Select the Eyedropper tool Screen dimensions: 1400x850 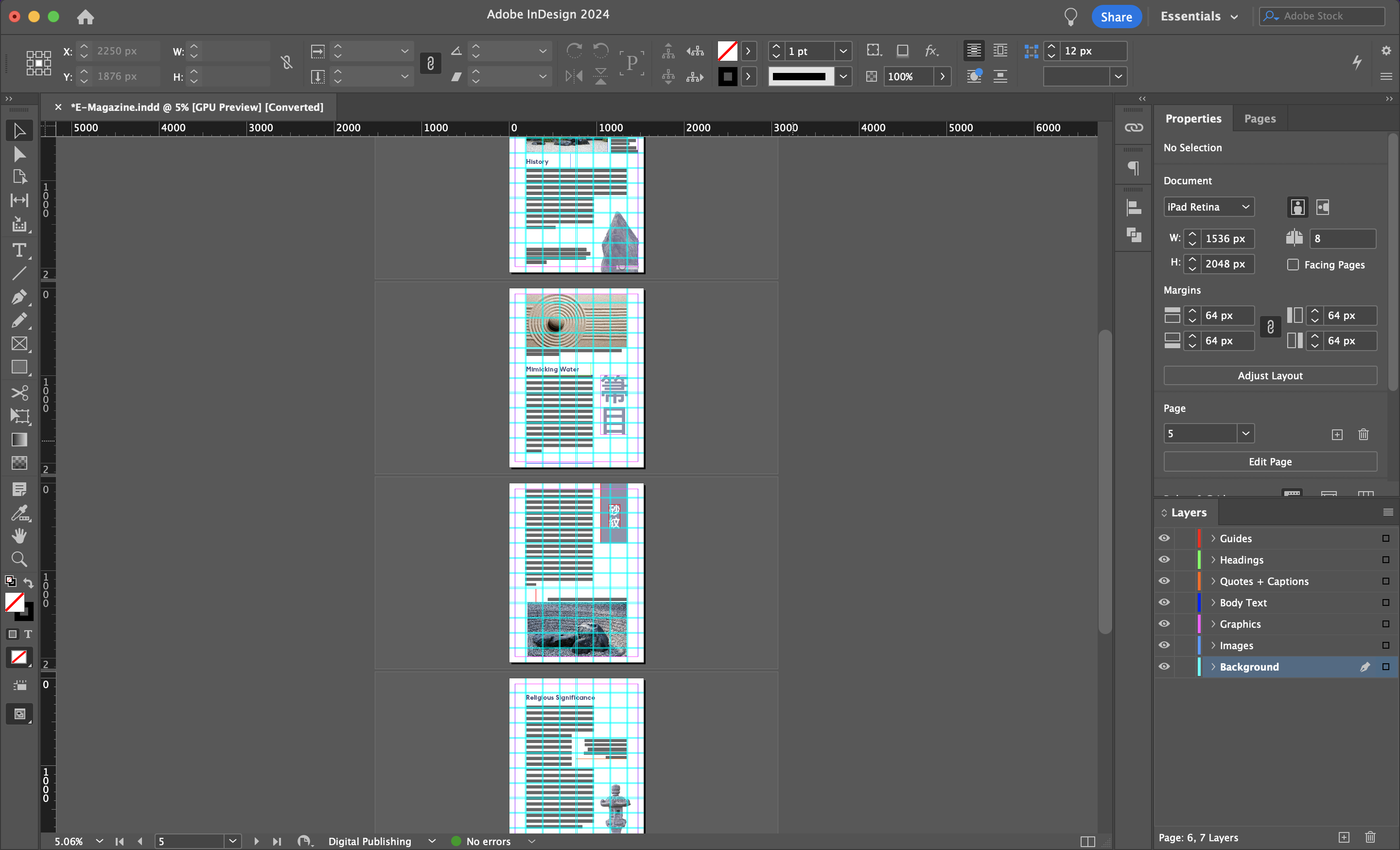[19, 513]
